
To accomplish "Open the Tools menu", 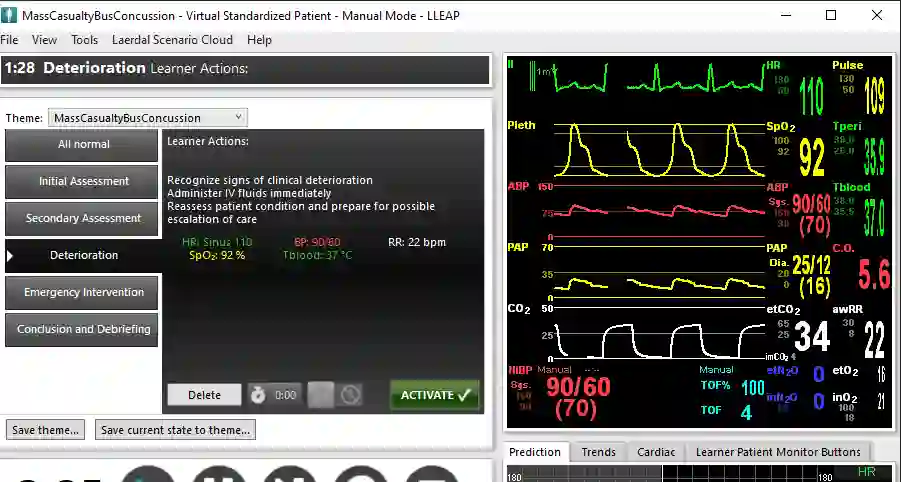I will pos(84,40).
